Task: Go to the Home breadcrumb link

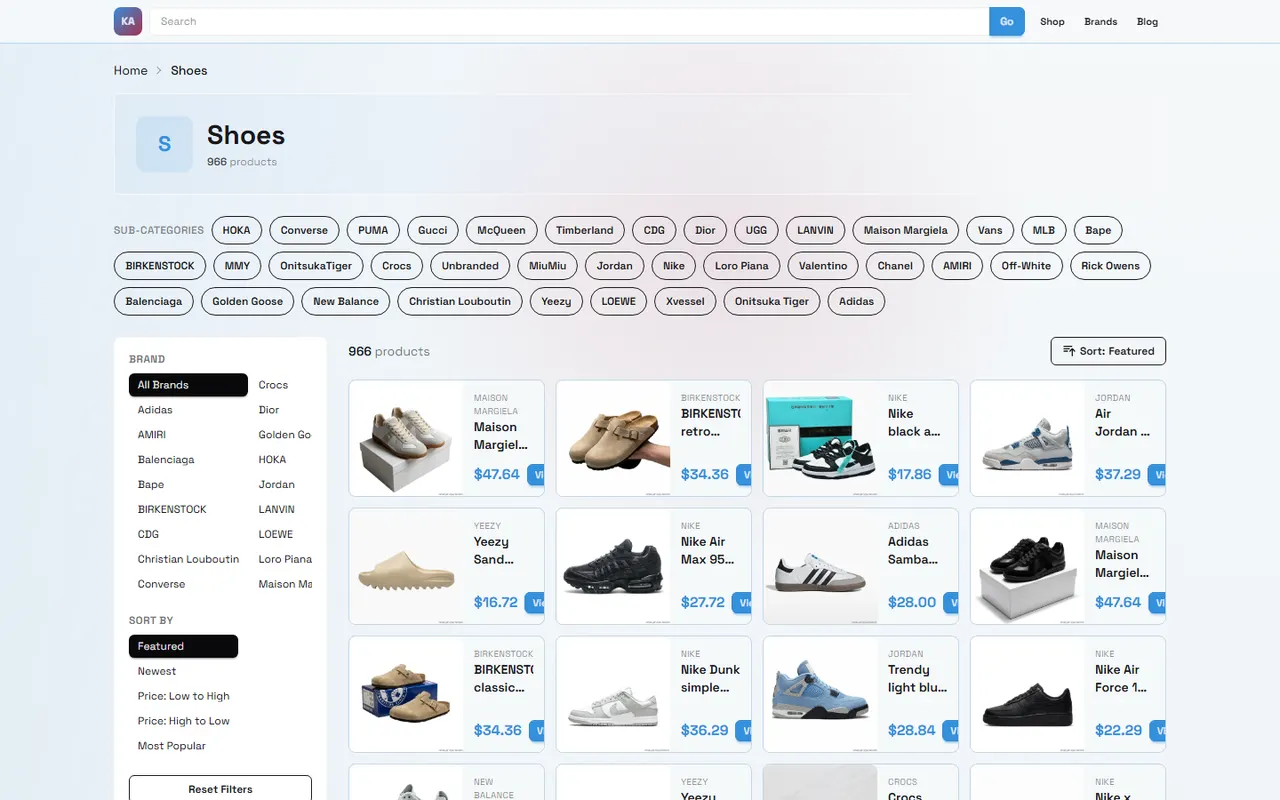Action: click(x=130, y=70)
